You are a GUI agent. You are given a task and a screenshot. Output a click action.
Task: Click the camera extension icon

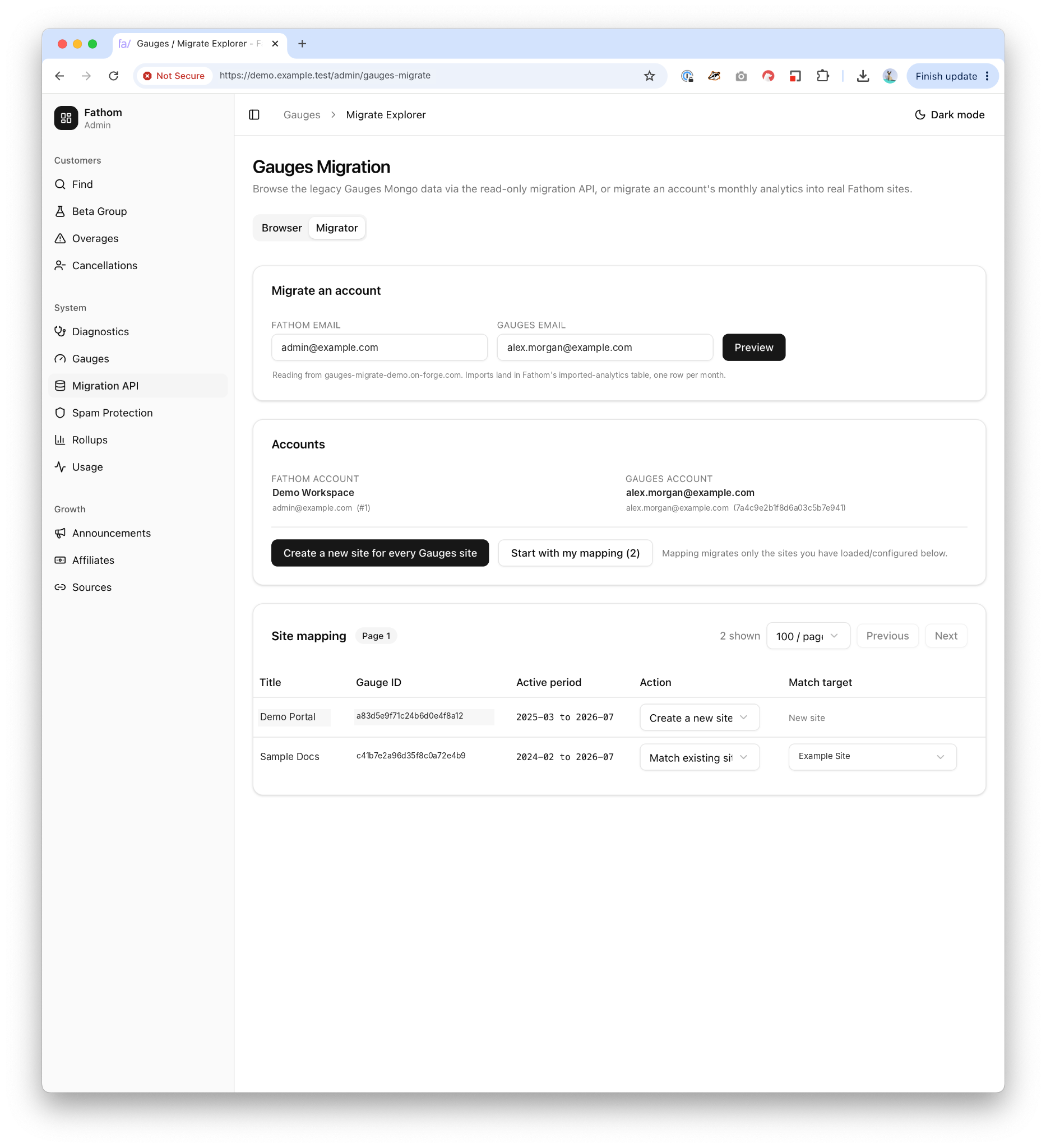(x=741, y=76)
